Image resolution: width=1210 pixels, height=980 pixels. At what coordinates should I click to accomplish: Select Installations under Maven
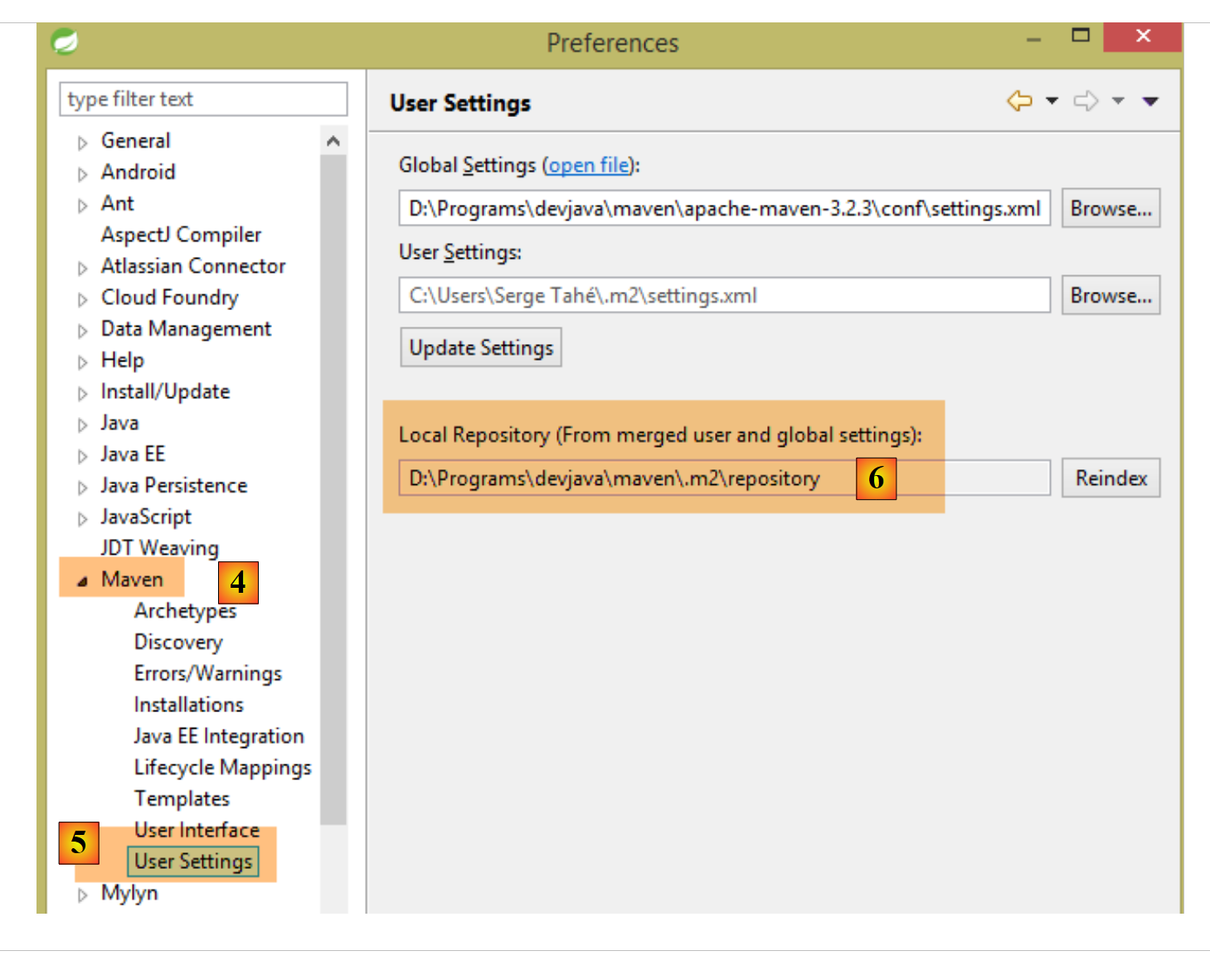189,705
